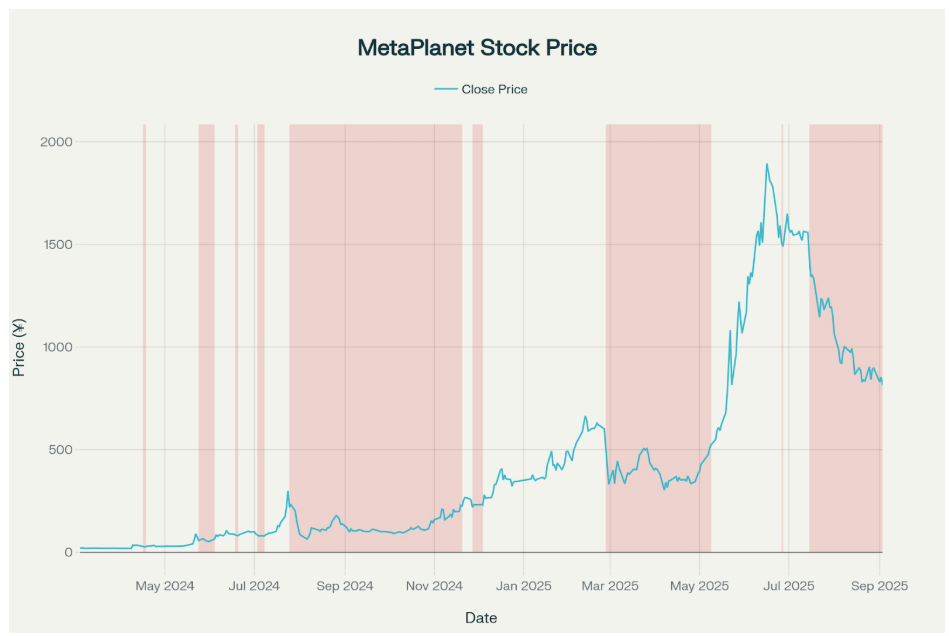Image resolution: width=949 pixels, height=636 pixels.
Task: Select the 1500 price axis label
Action: [57, 245]
